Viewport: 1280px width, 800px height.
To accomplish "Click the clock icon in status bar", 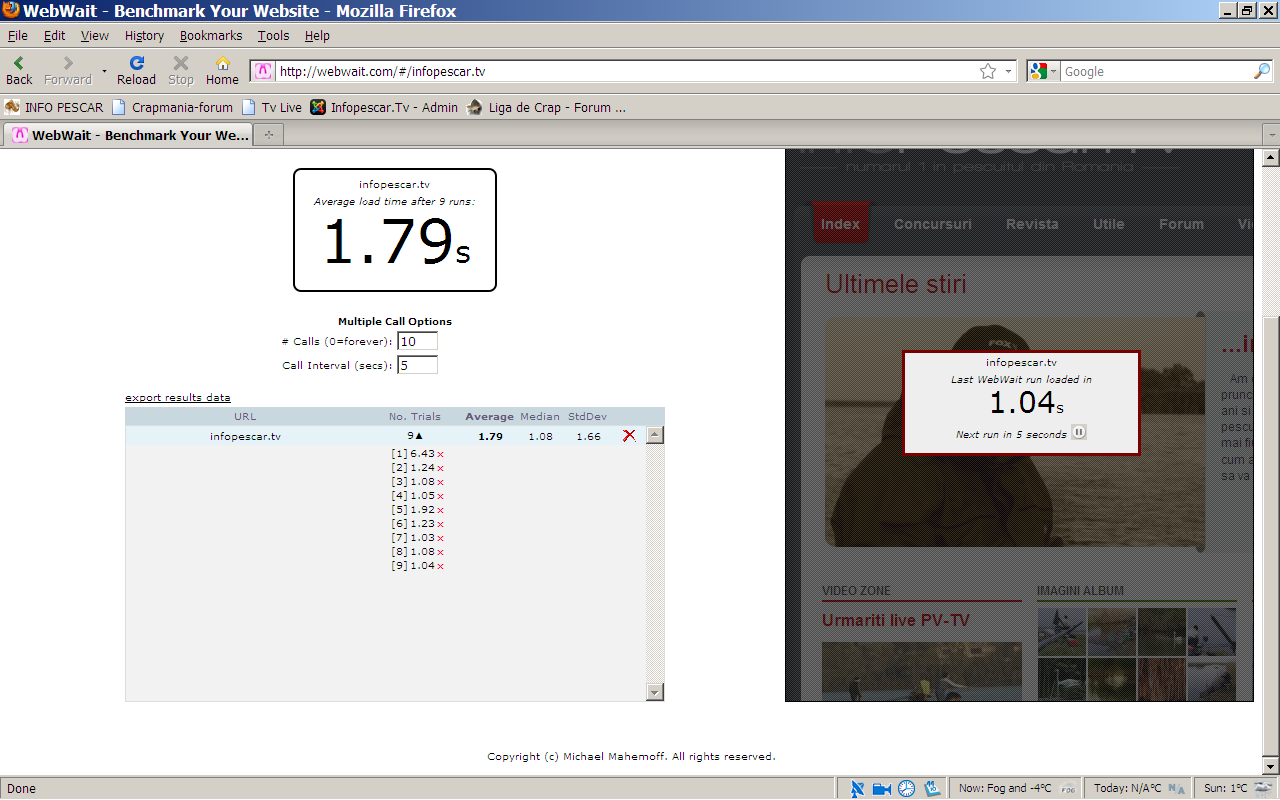I will (x=906, y=788).
